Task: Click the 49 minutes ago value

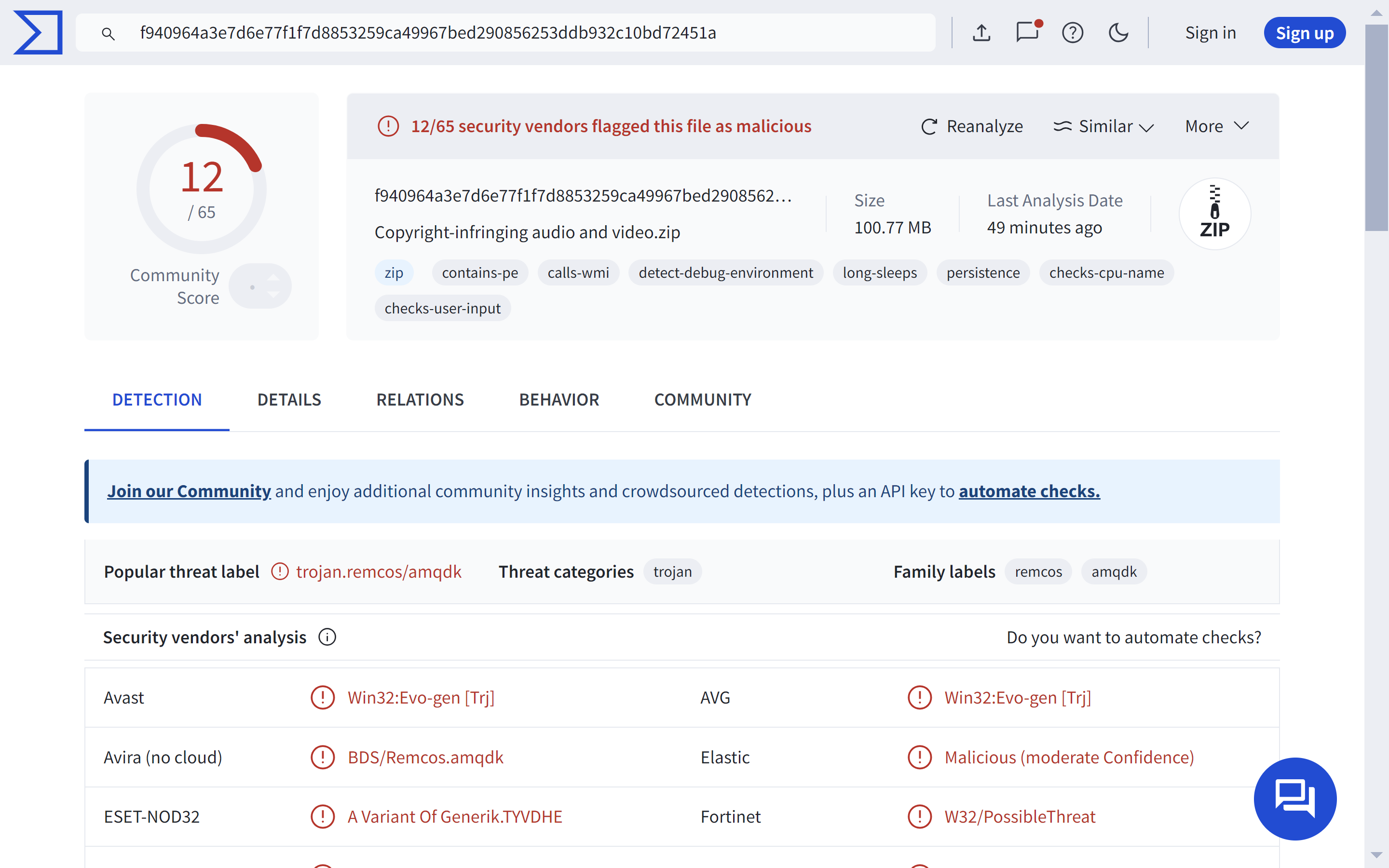Action: 1044,227
